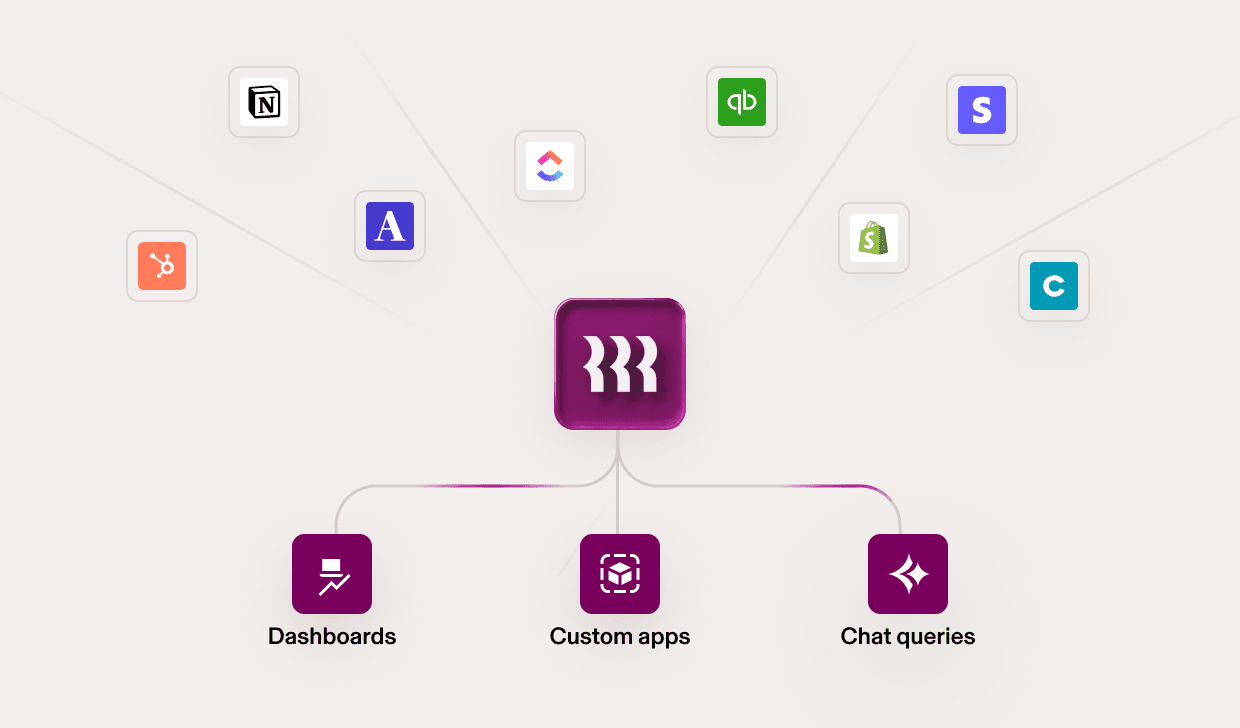Open the purple letter A app icon
This screenshot has height=728, width=1240.
(x=390, y=226)
